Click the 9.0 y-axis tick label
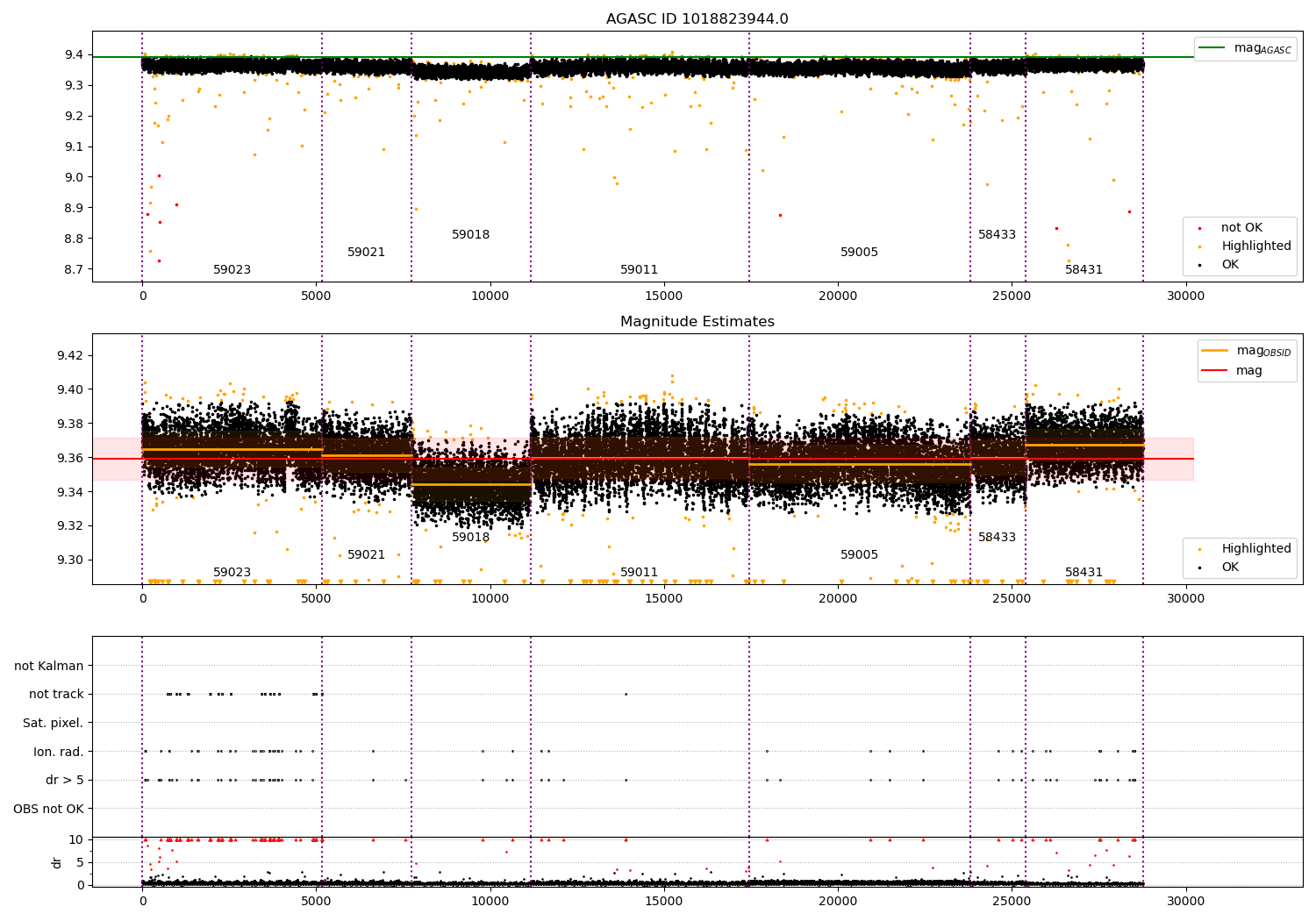1316x921 pixels. 74,177
